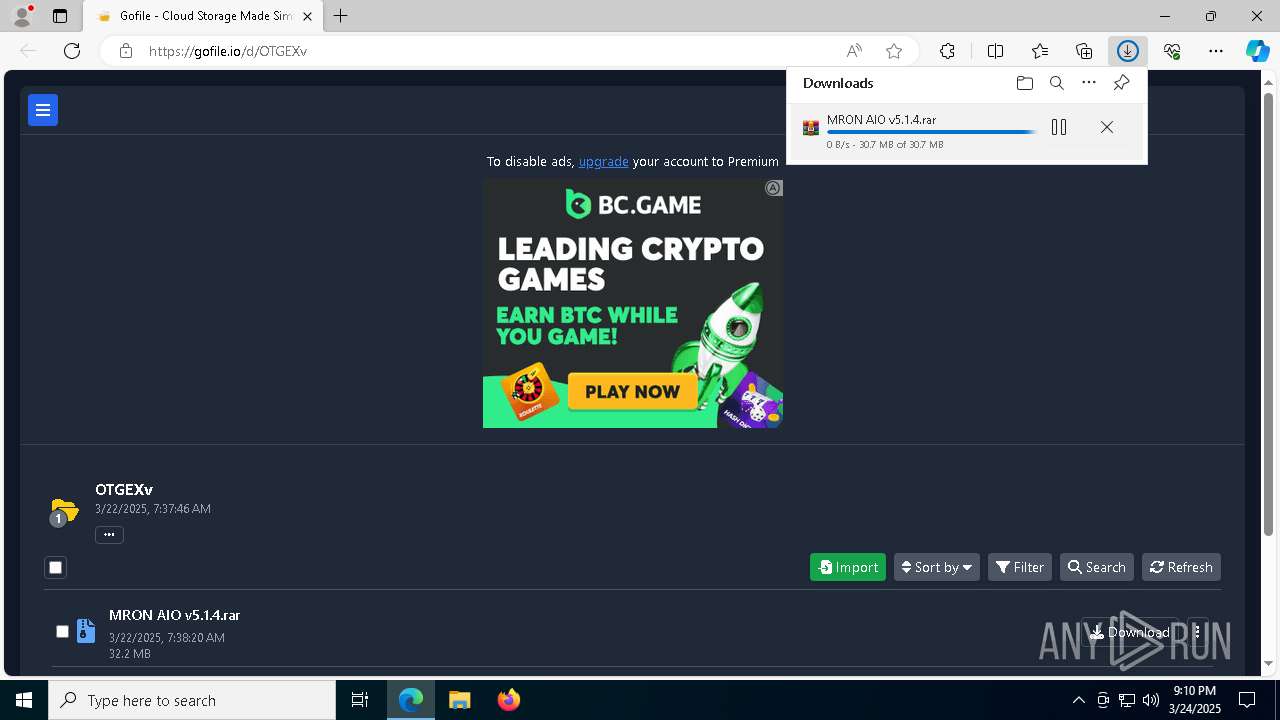The height and width of the screenshot is (720, 1280).
Task: Click the Import button
Action: click(848, 567)
